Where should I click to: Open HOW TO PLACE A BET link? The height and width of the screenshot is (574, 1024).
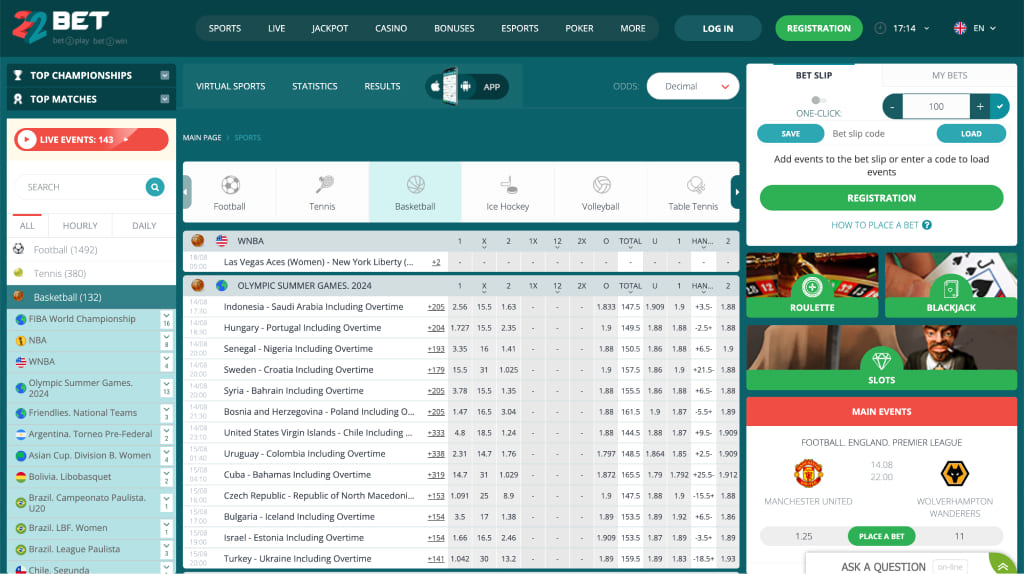tap(874, 225)
